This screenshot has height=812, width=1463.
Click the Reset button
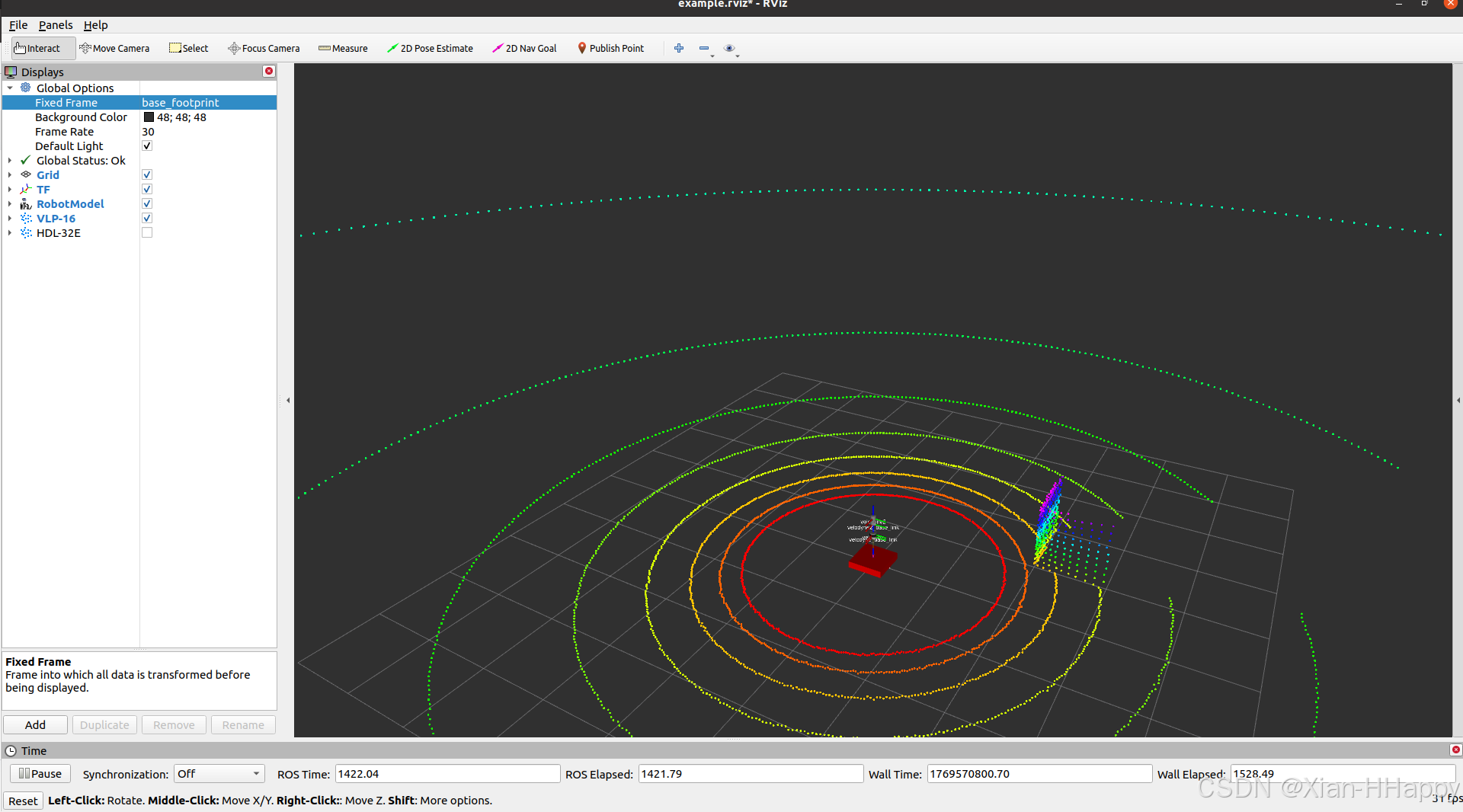click(x=23, y=801)
